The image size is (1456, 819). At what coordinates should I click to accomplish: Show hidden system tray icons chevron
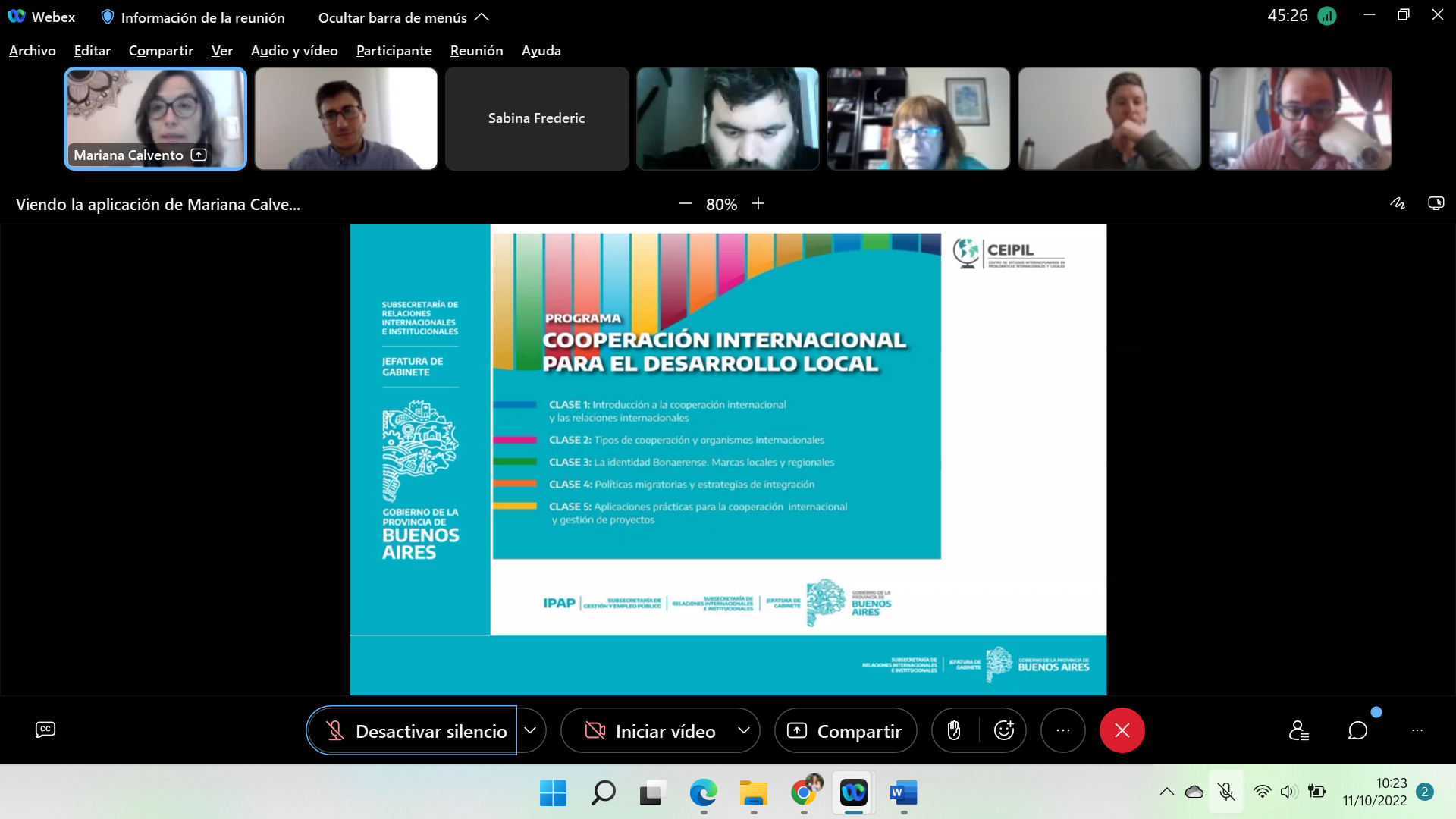click(x=1166, y=792)
